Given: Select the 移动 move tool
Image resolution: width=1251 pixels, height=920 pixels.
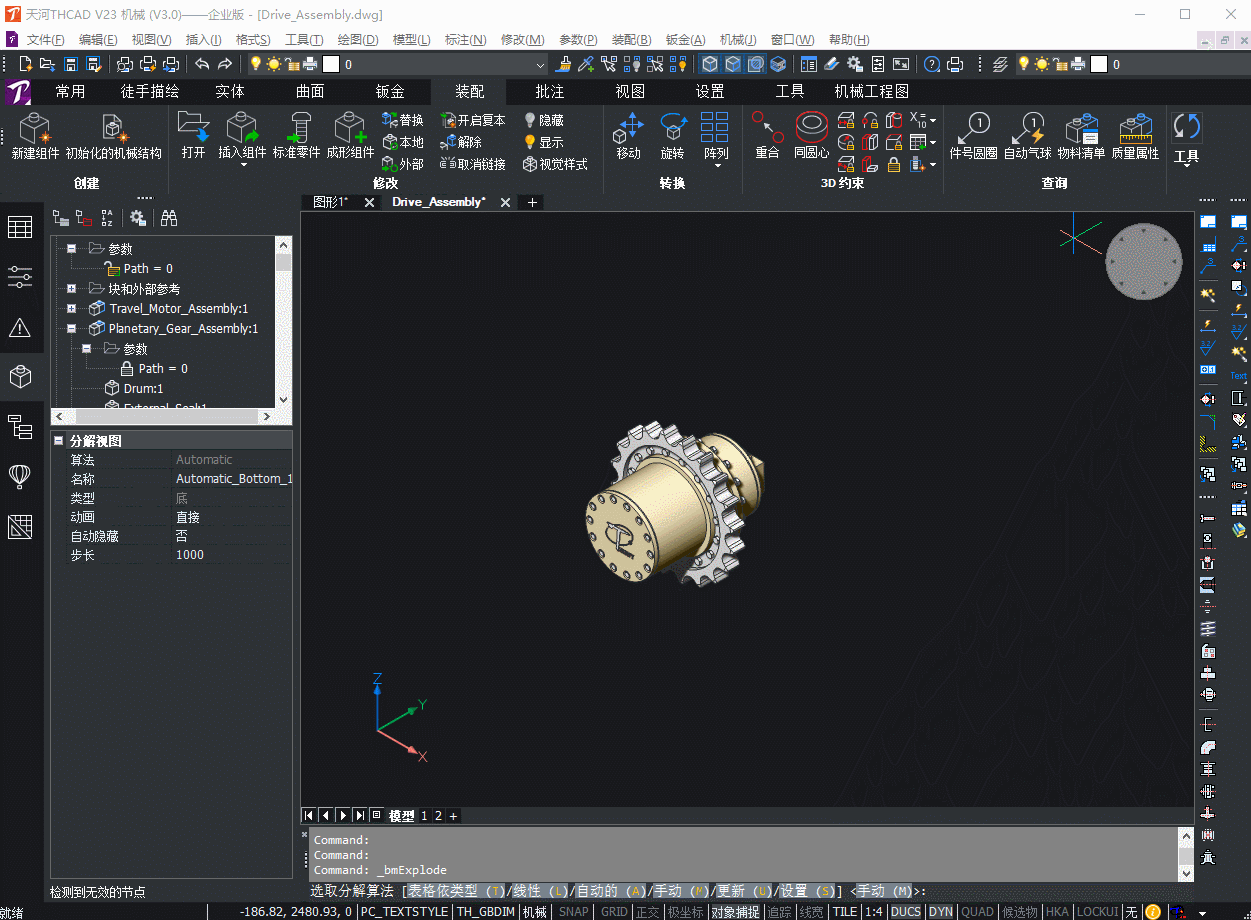Looking at the screenshot, I should coord(628,136).
